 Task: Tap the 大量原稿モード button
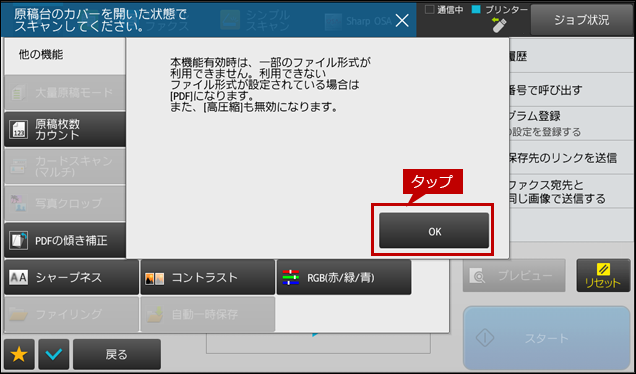65,92
